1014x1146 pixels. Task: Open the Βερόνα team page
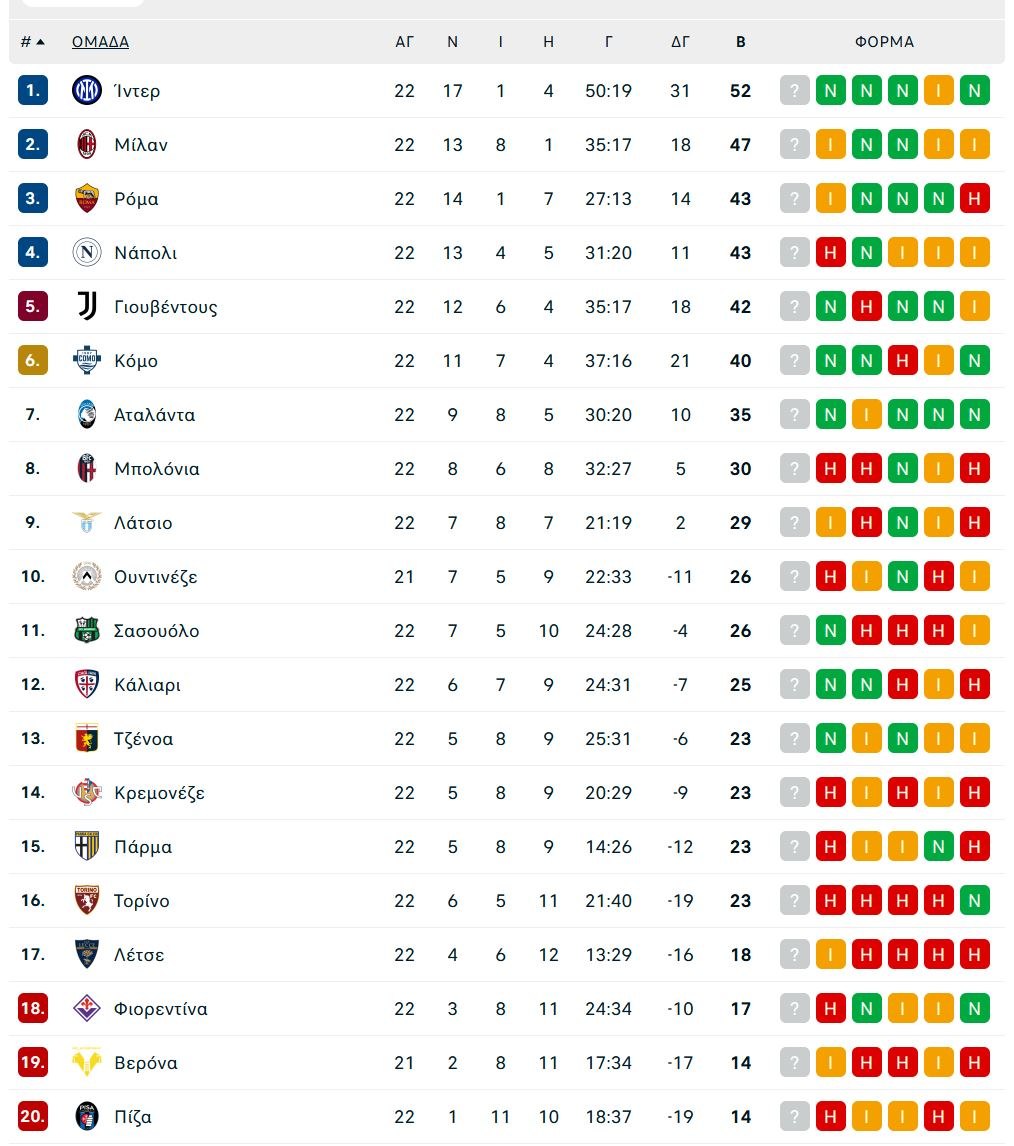pyautogui.click(x=146, y=1062)
